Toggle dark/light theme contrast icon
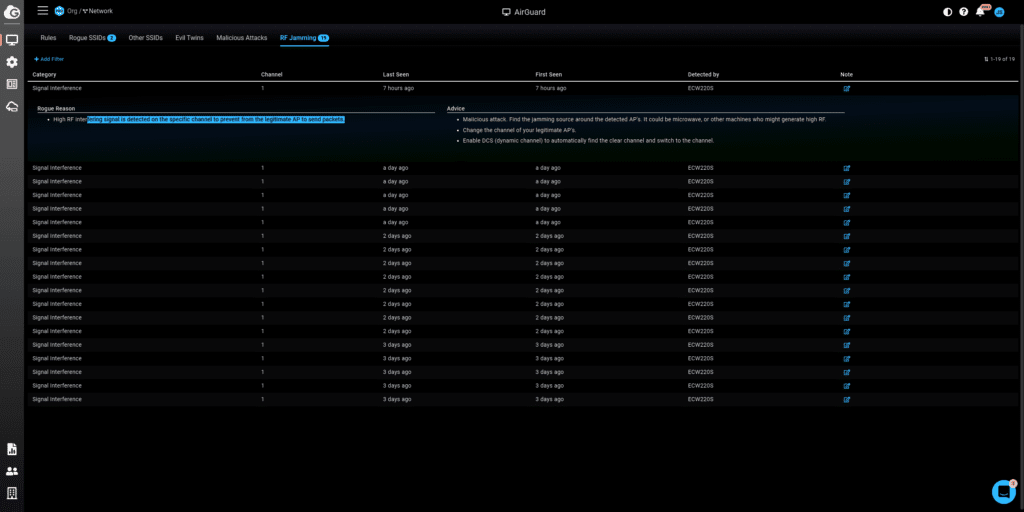1024x512 pixels. click(948, 12)
